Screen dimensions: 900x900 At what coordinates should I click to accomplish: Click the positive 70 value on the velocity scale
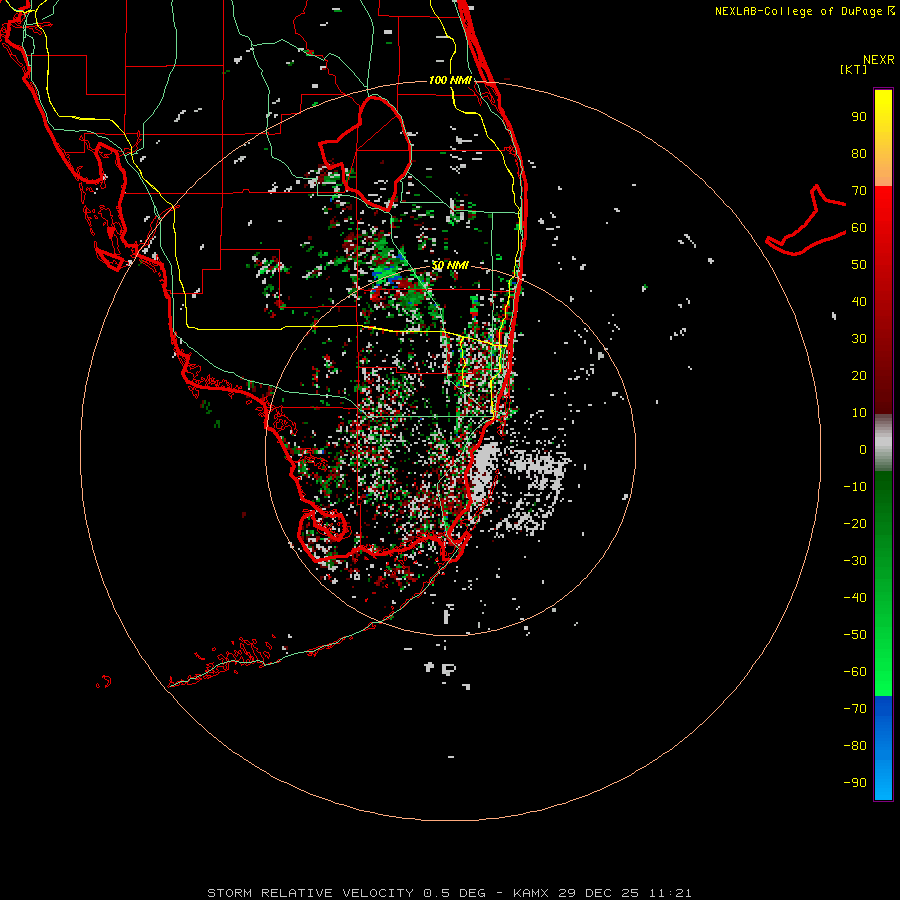tap(859, 191)
